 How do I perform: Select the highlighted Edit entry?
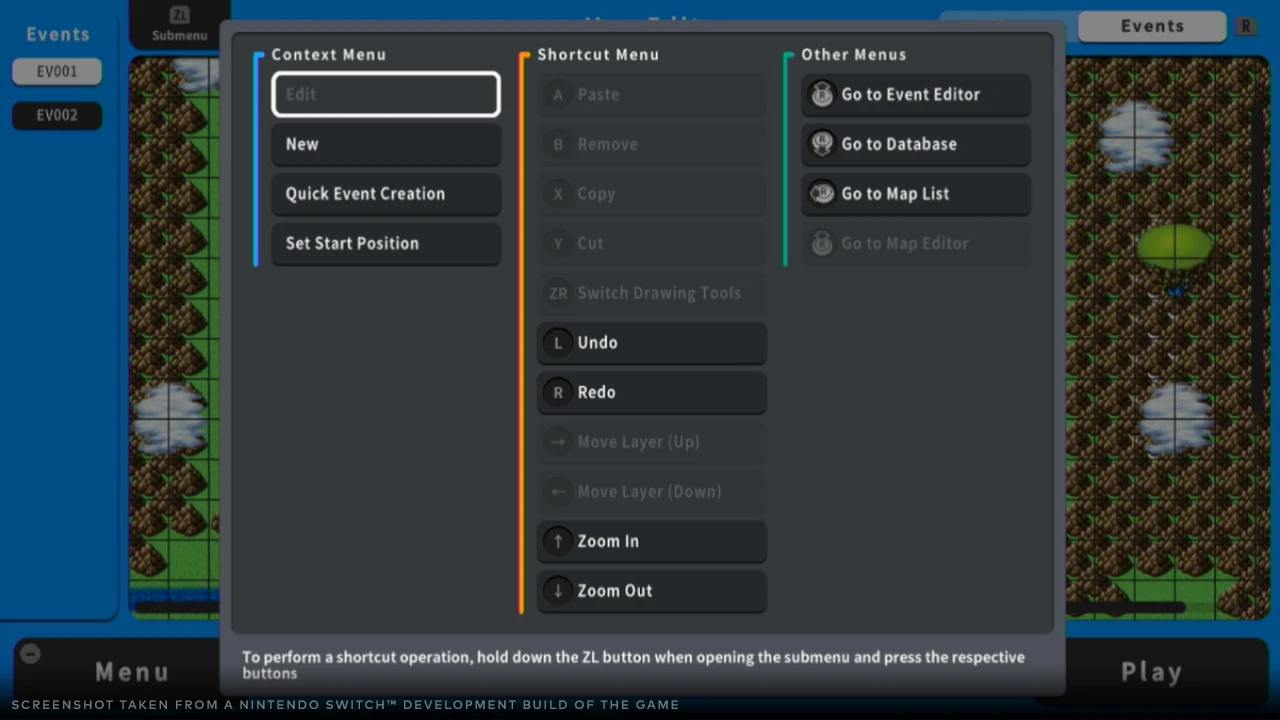386,94
